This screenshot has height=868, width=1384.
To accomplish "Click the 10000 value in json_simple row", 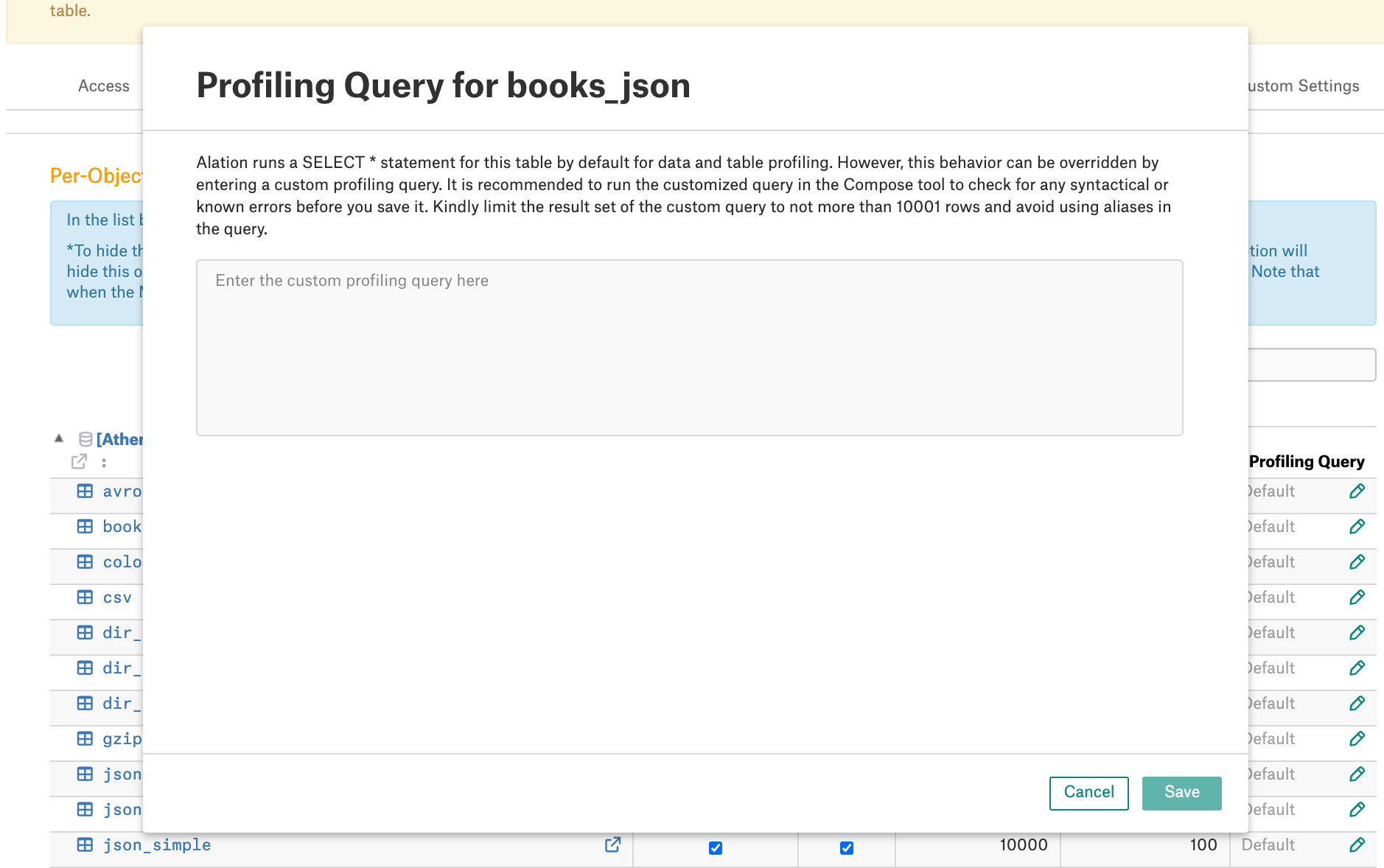I will point(1023,845).
